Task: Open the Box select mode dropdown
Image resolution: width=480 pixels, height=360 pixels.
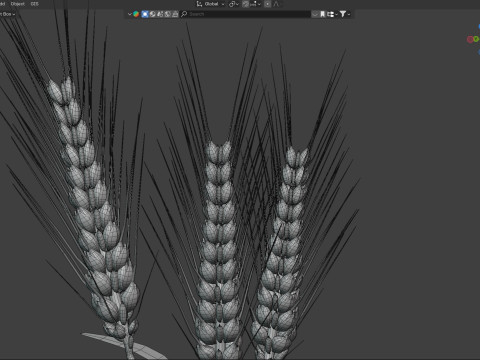Action: tap(7, 14)
